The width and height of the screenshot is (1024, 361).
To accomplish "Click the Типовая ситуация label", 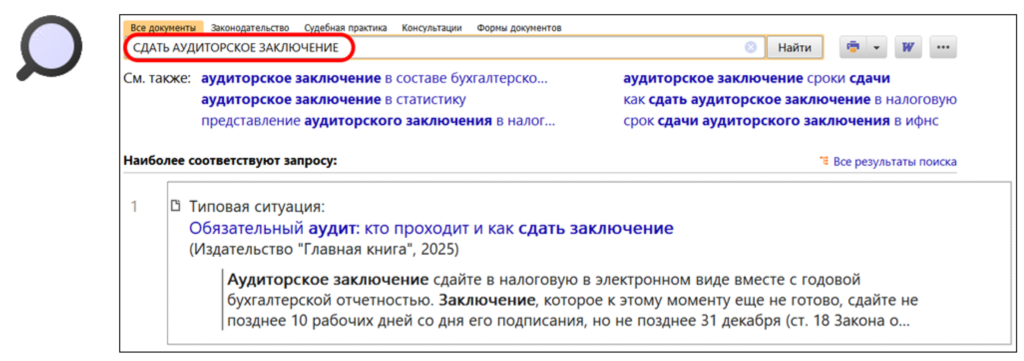I will [257, 208].
